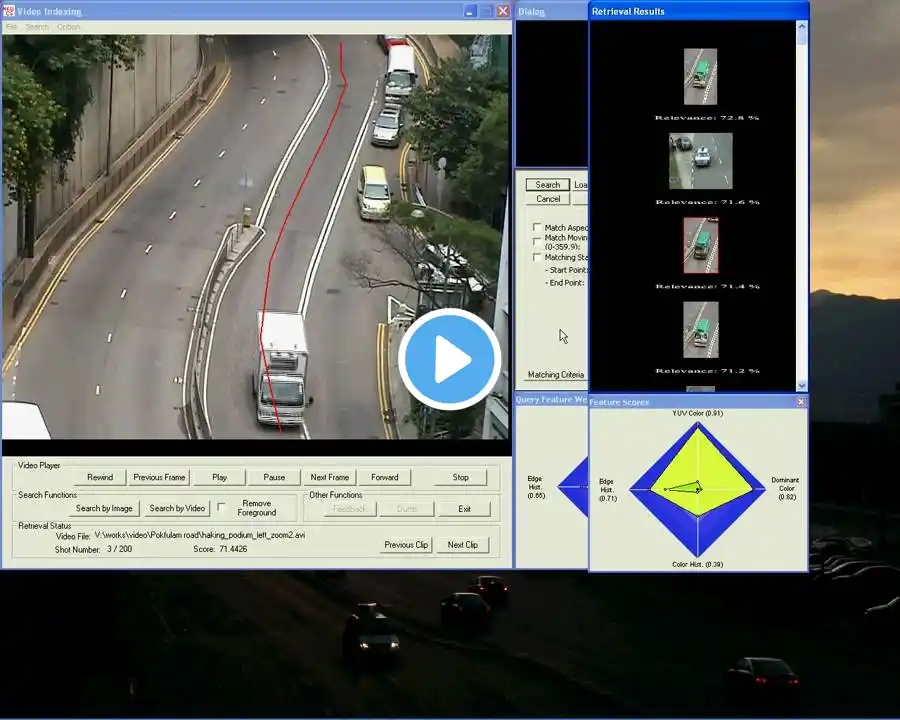Click the Color Hist. (0.39) label
The image size is (900, 720).
pyautogui.click(x=697, y=564)
